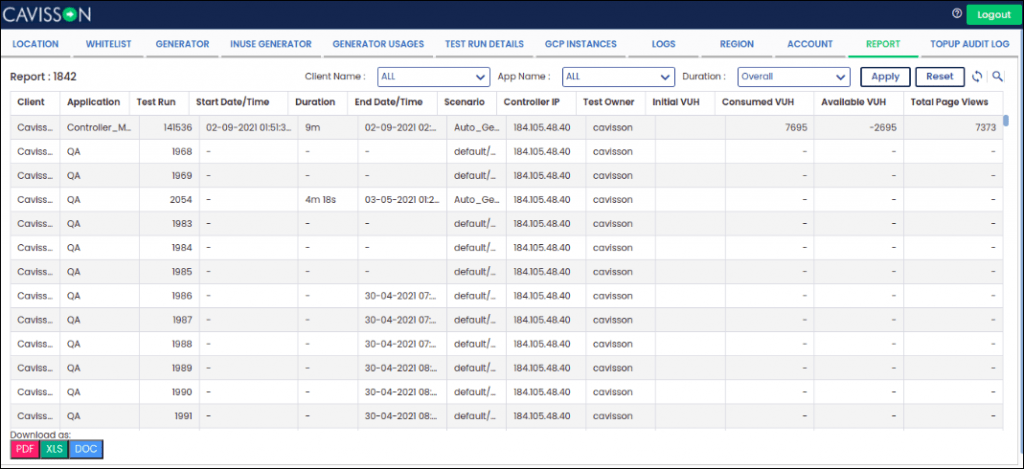Reset the report filters
Viewport: 1024px width, 469px height.
pyautogui.click(x=940, y=76)
